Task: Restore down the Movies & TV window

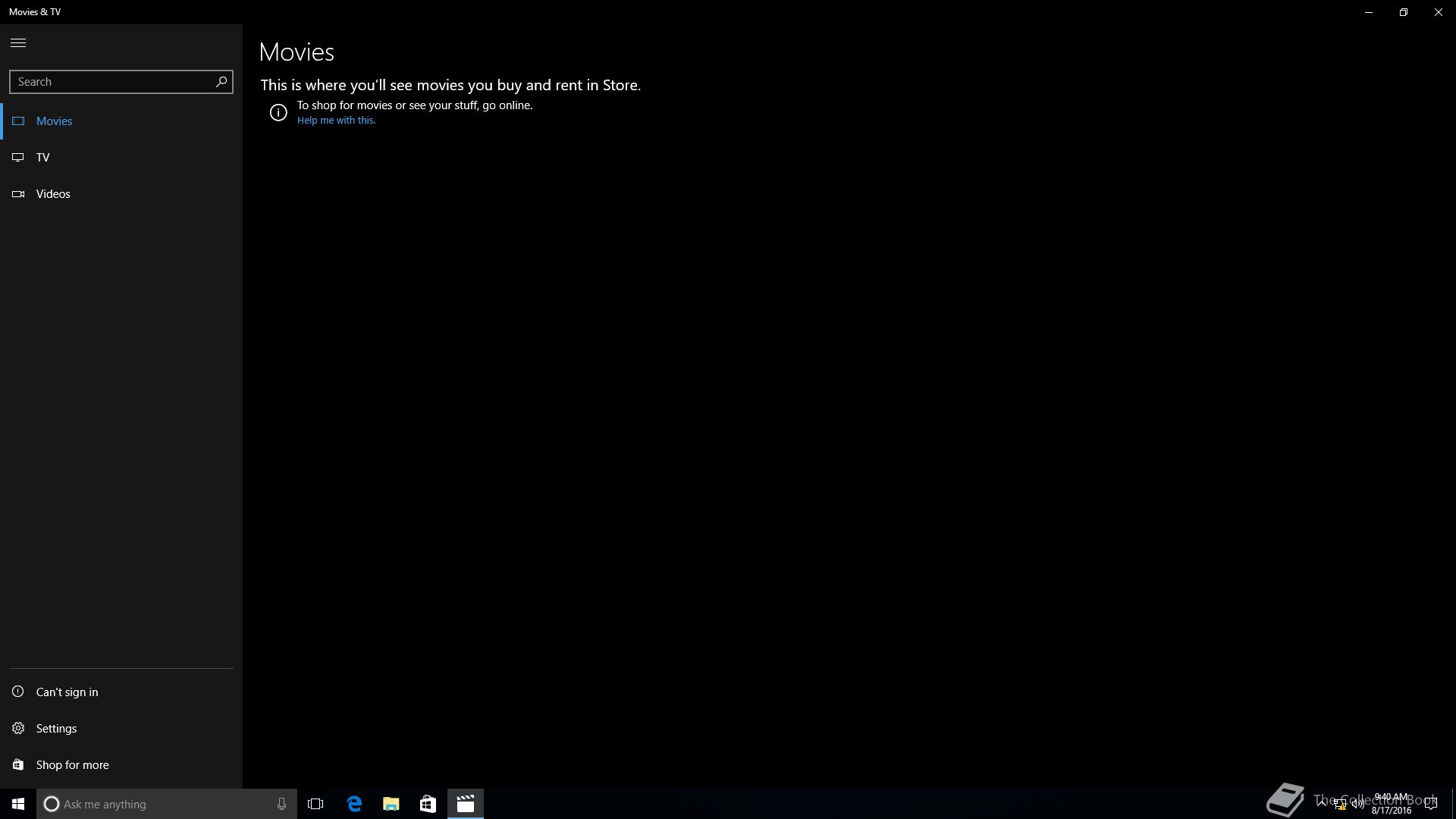Action: (x=1404, y=12)
